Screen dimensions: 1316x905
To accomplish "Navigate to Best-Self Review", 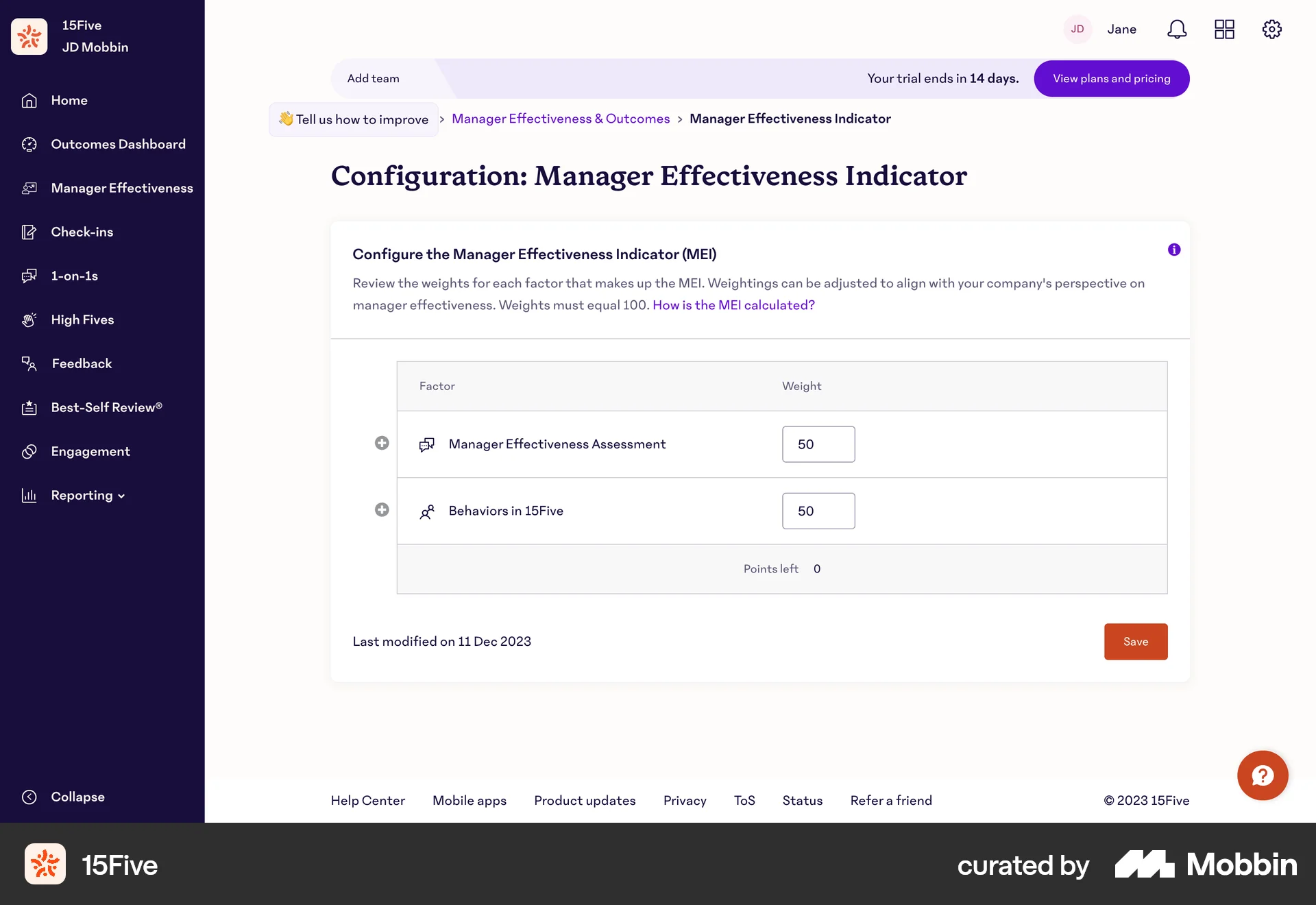I will coord(106,407).
